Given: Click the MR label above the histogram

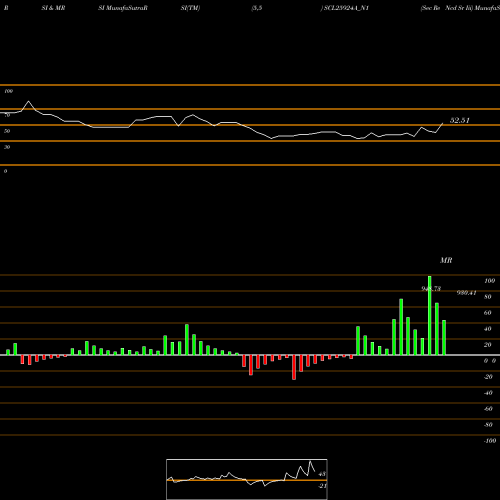Looking at the screenshot, I should point(446,260).
